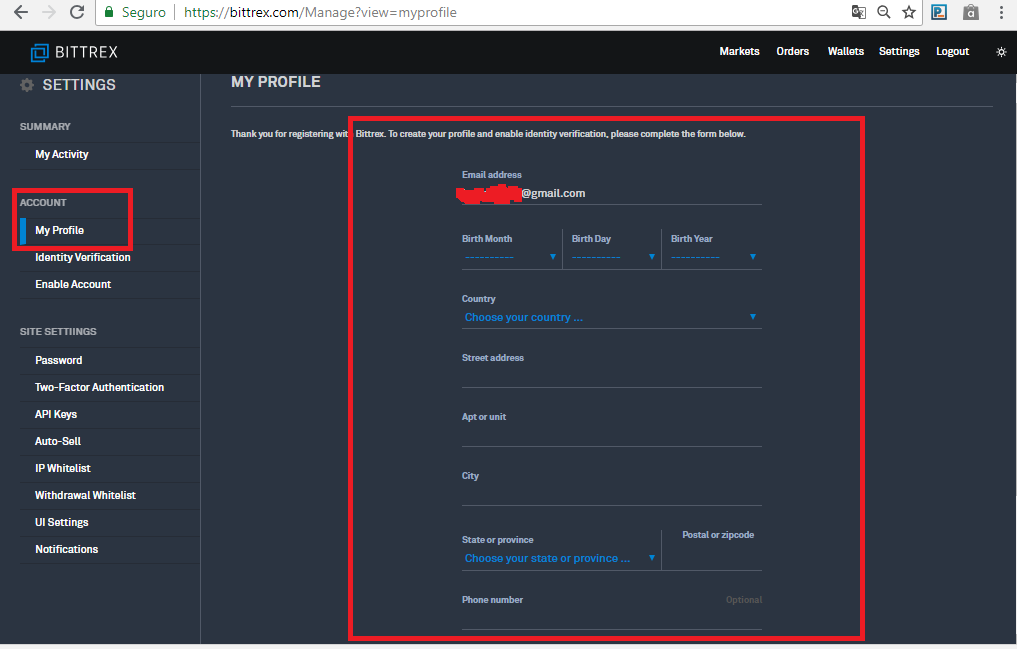Open API Keys settings
This screenshot has width=1017, height=649.
pos(56,414)
